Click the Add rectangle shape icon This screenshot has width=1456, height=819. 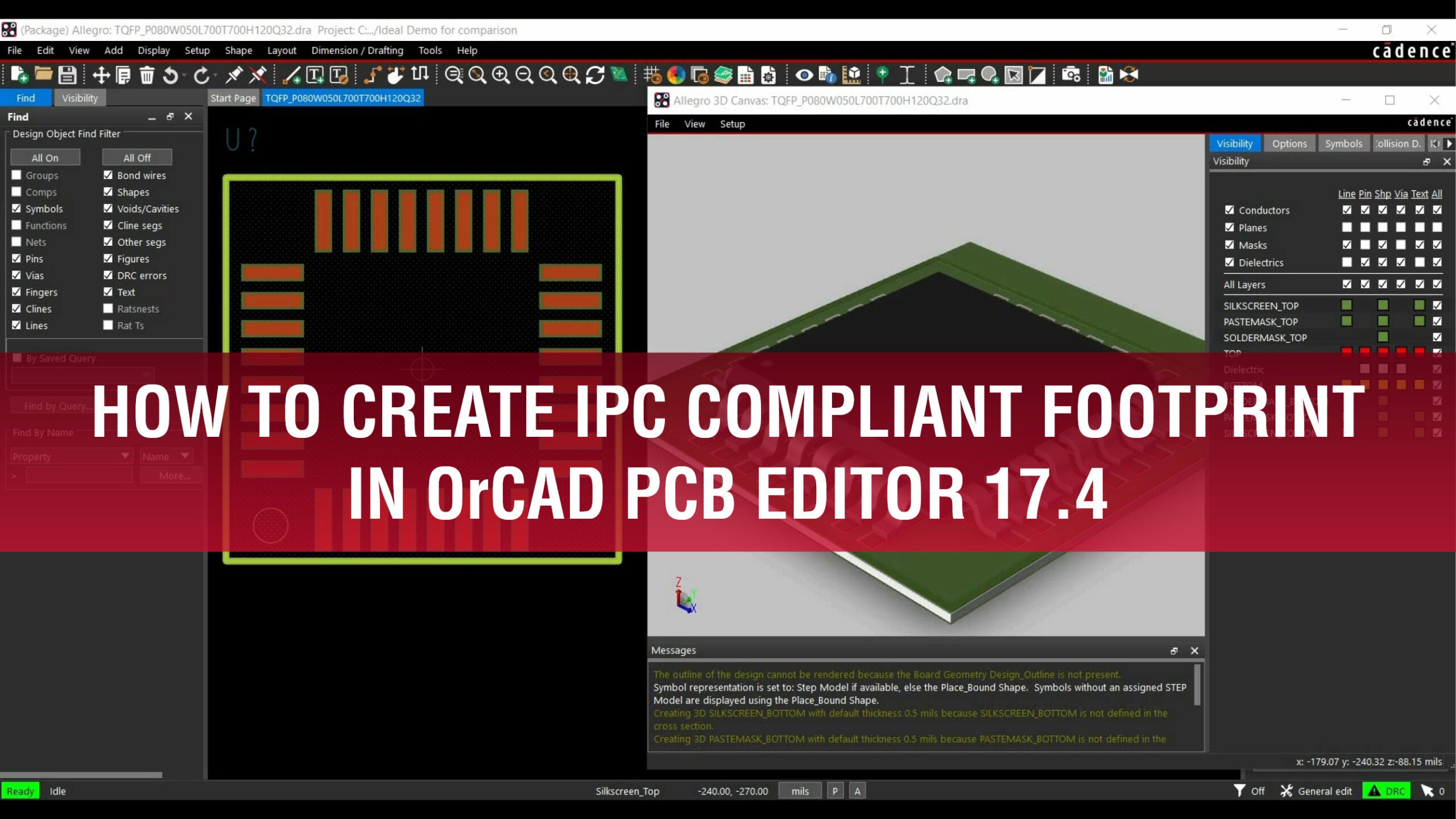pyautogui.click(x=966, y=75)
